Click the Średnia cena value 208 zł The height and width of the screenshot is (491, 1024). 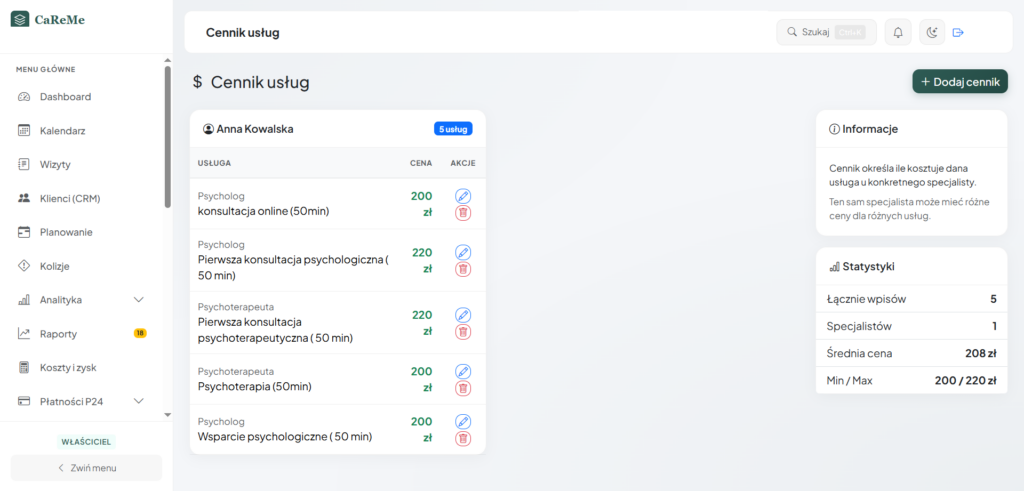click(981, 353)
